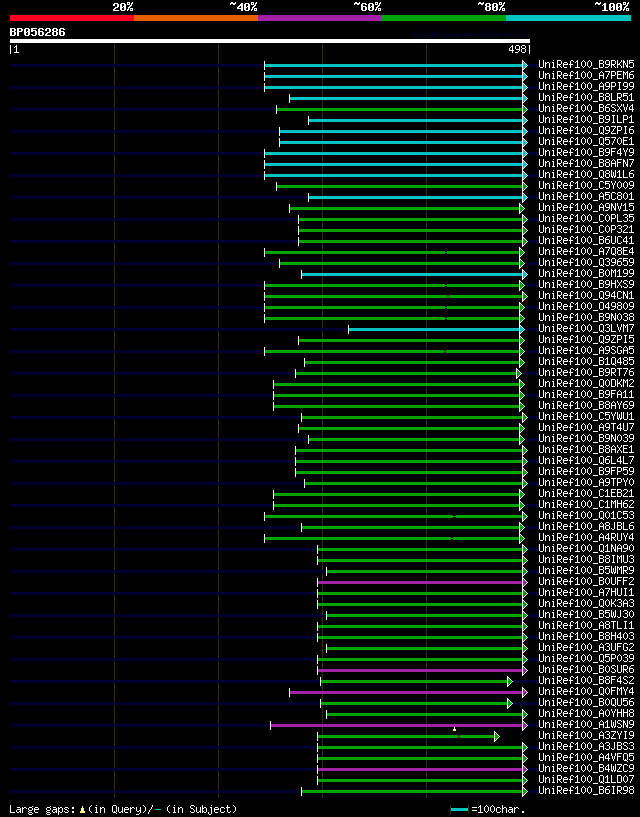Click the UniRef100_A7HUI1 label
Image resolution: width=640 pixels, height=817 pixels.
[x=586, y=592]
